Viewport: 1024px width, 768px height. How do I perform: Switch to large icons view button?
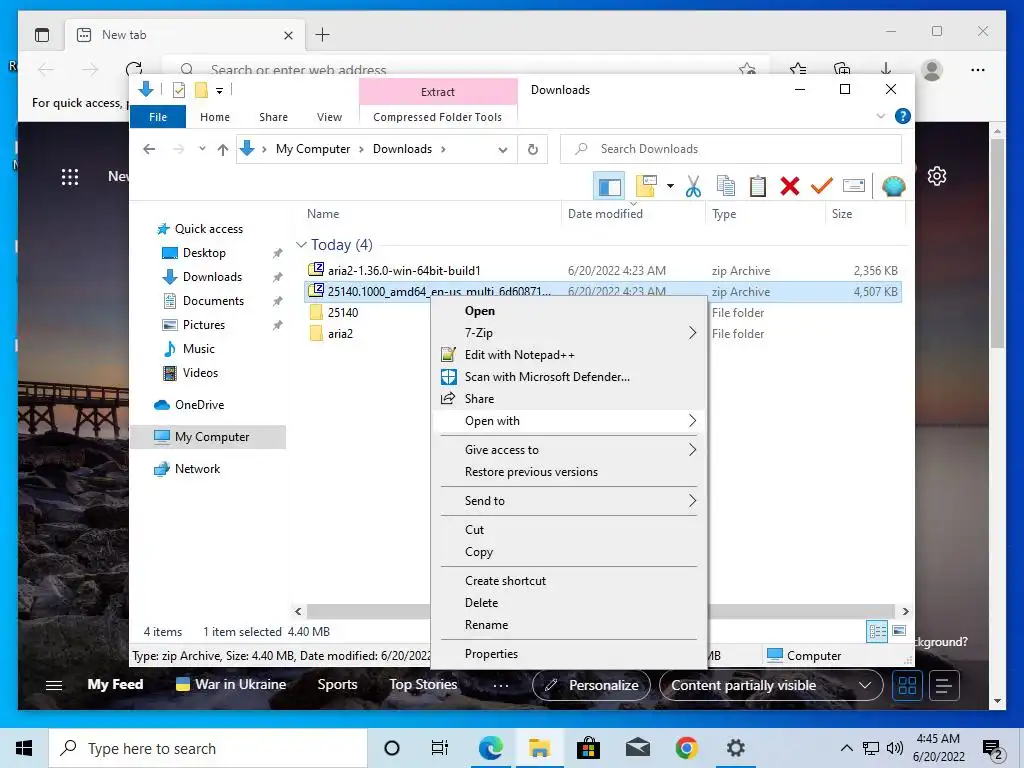tap(899, 631)
